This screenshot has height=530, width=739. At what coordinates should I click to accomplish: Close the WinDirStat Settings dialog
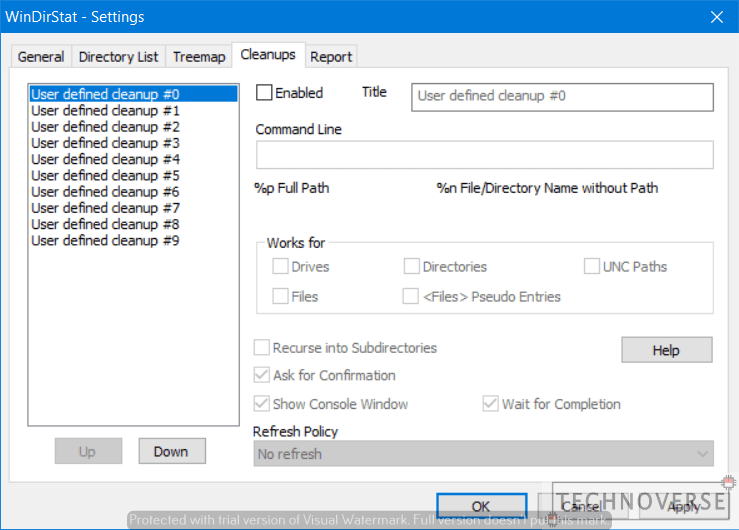(717, 17)
